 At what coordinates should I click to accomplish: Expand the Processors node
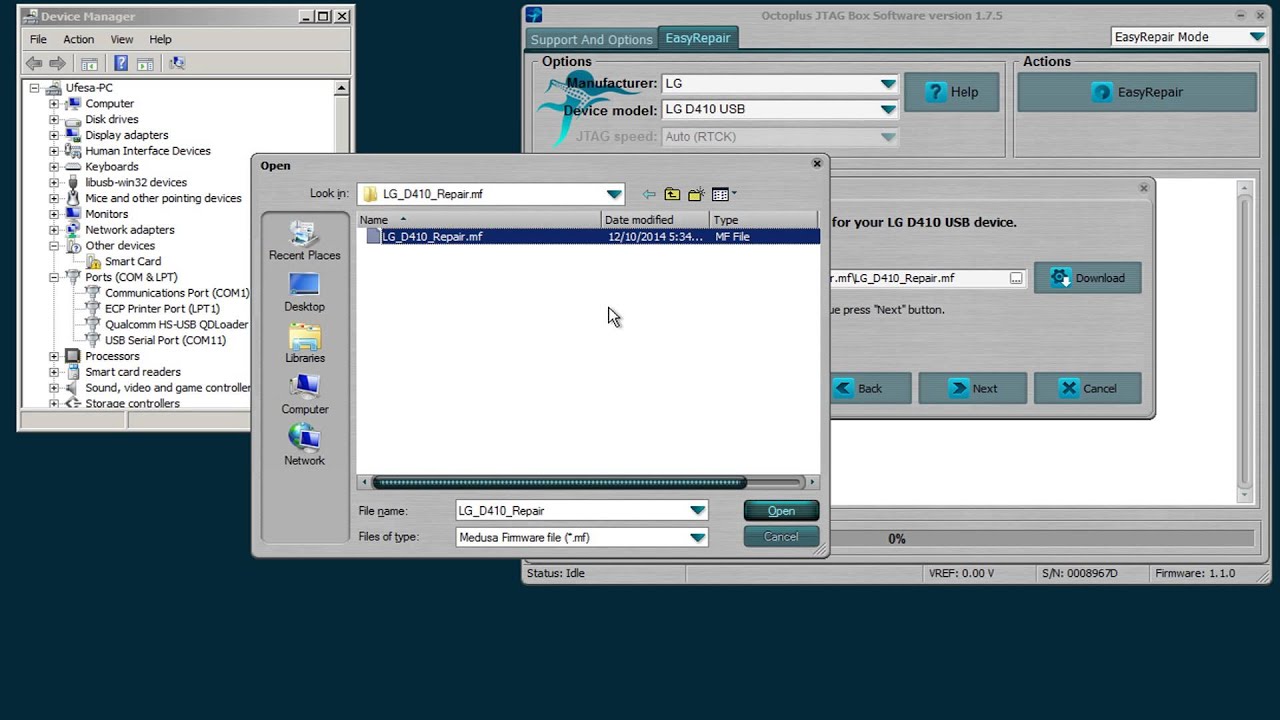coord(54,356)
